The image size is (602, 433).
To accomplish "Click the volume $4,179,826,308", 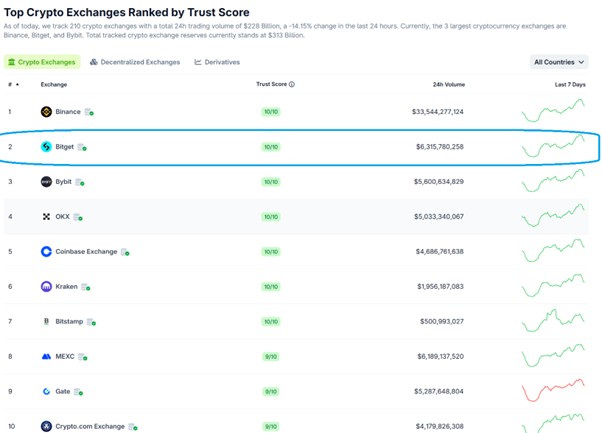I will [x=440, y=426].
